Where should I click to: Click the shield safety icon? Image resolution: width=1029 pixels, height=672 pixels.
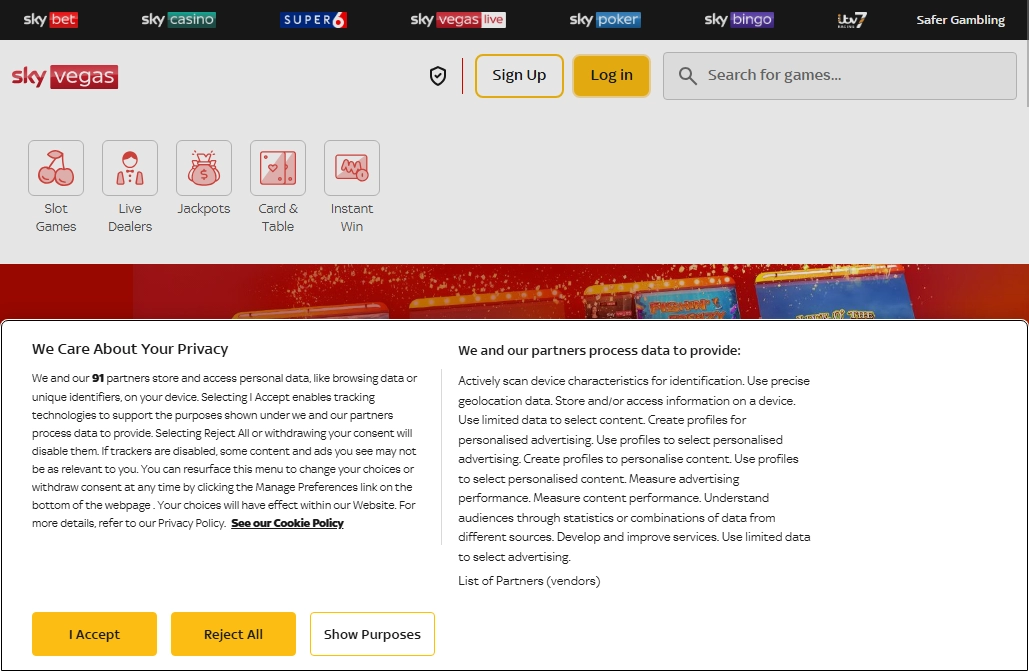click(x=438, y=76)
